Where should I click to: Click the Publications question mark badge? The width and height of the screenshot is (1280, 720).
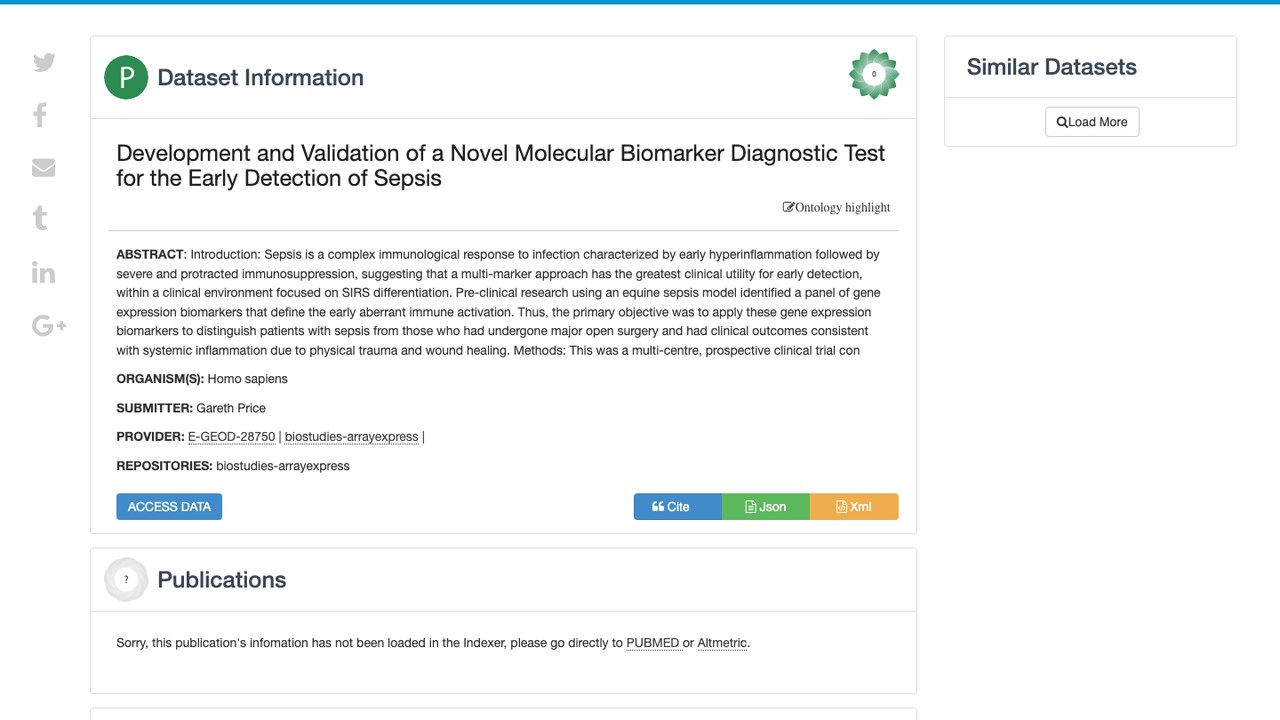[126, 580]
